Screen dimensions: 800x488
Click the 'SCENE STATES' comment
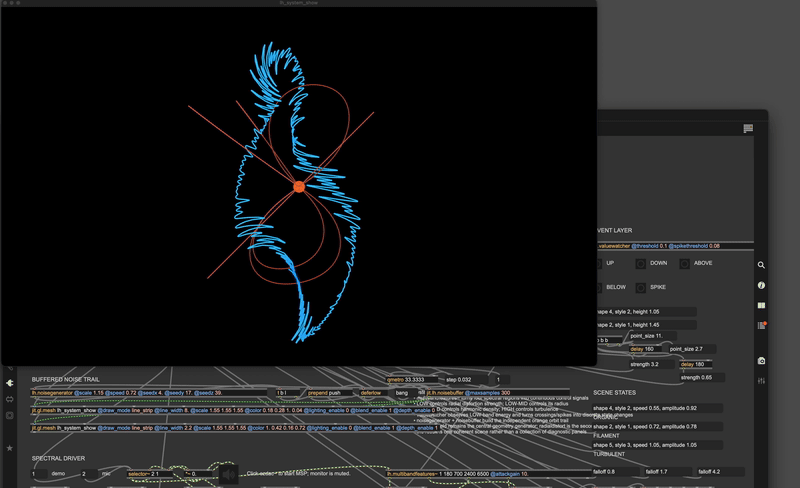614,393
